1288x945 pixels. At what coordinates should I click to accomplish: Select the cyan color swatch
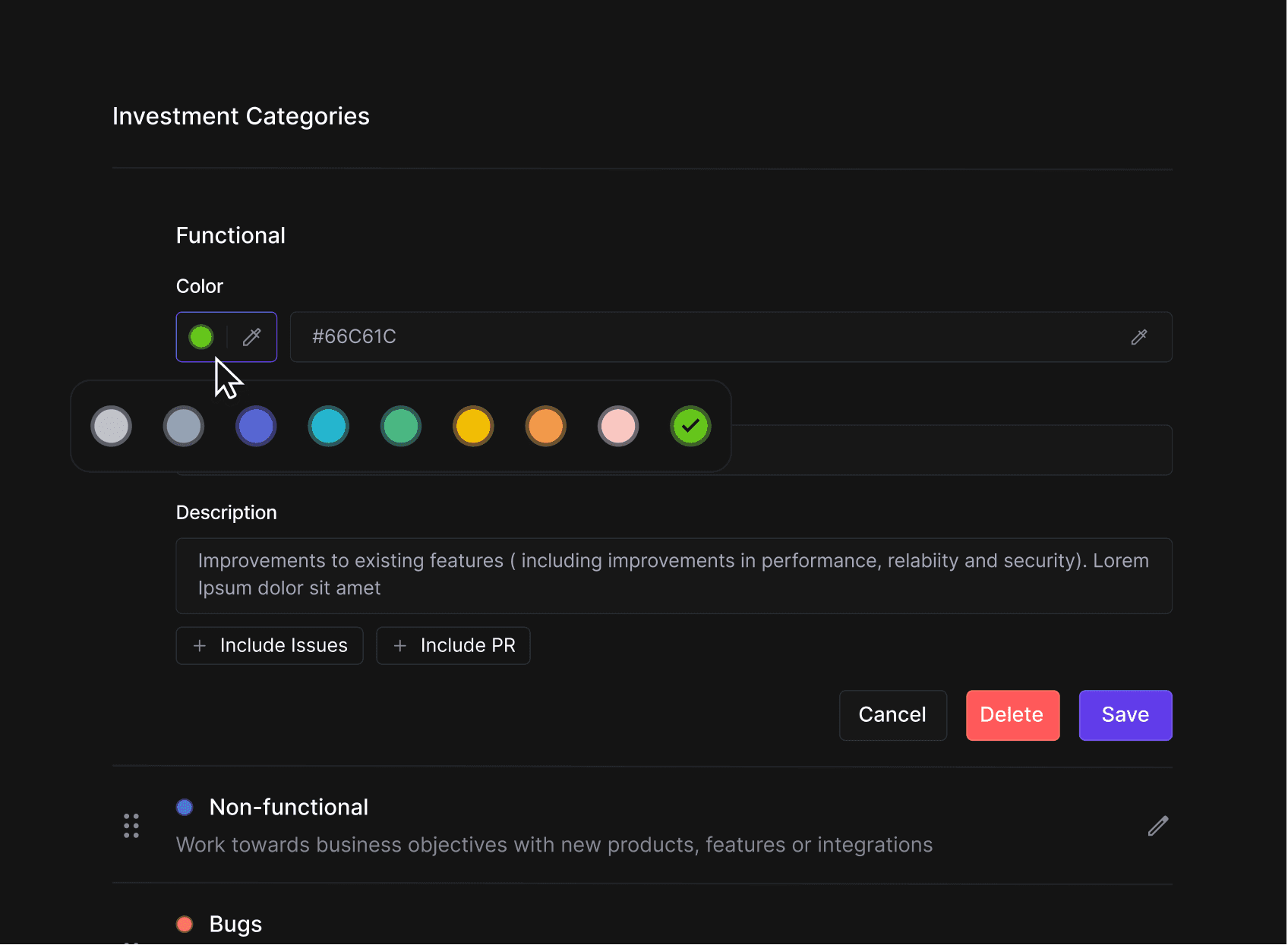tap(329, 427)
